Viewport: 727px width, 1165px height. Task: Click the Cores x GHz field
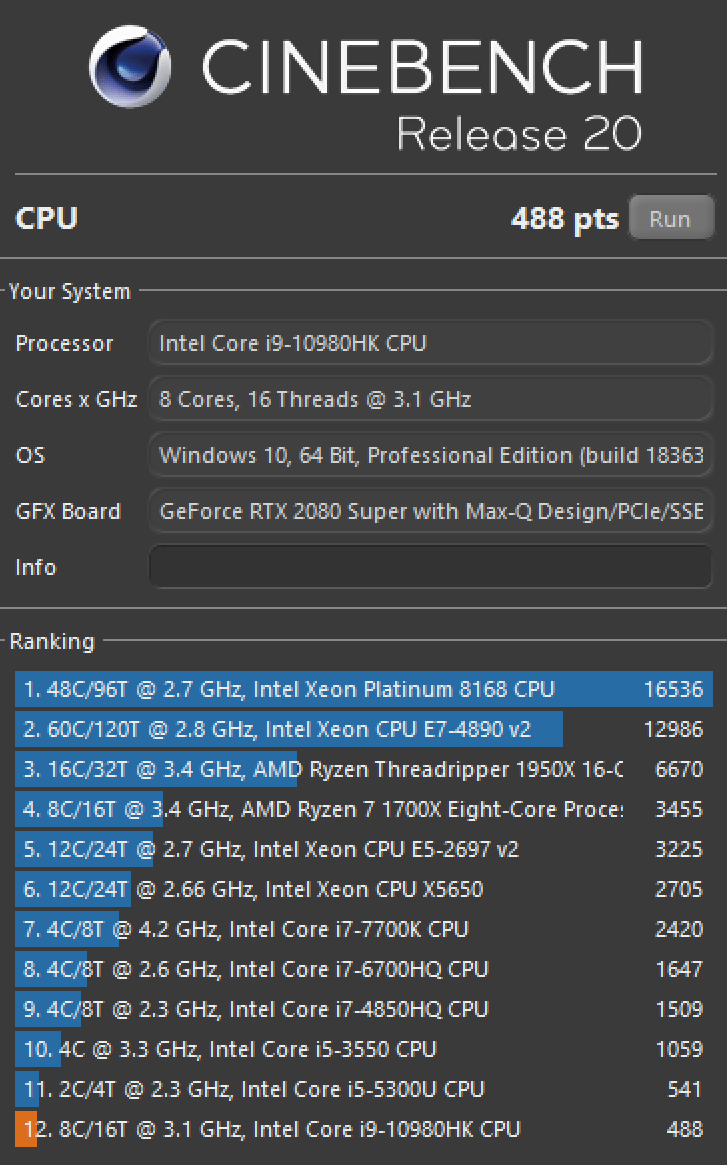point(430,400)
